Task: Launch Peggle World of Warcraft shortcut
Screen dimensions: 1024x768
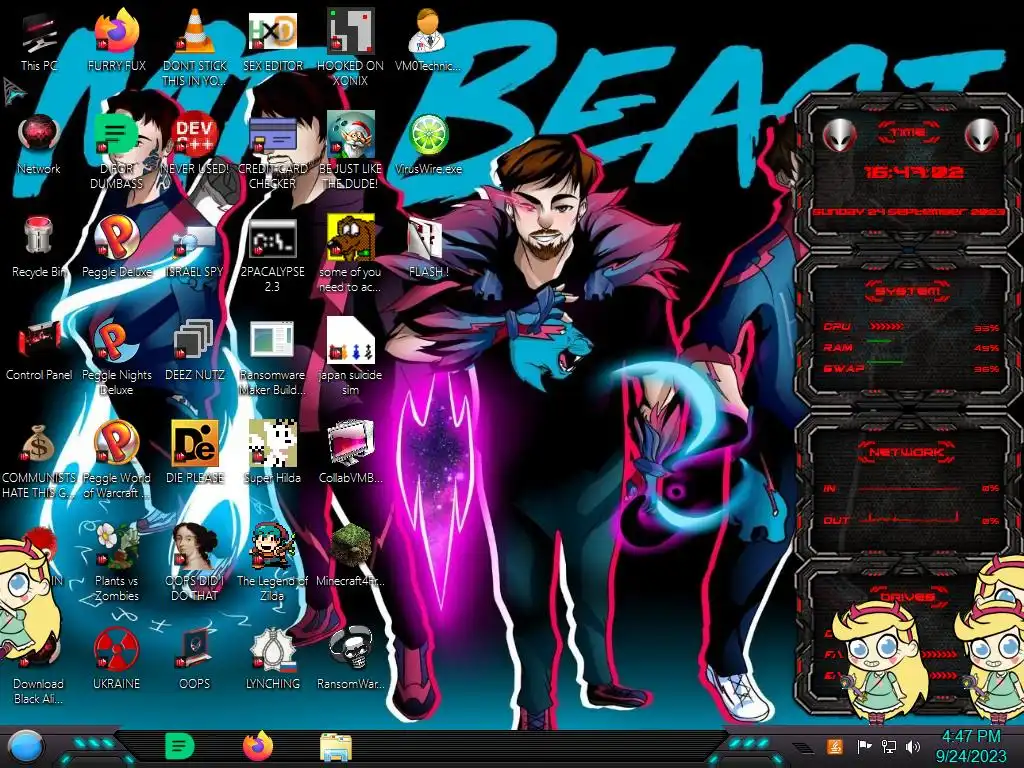Action: coord(116,443)
